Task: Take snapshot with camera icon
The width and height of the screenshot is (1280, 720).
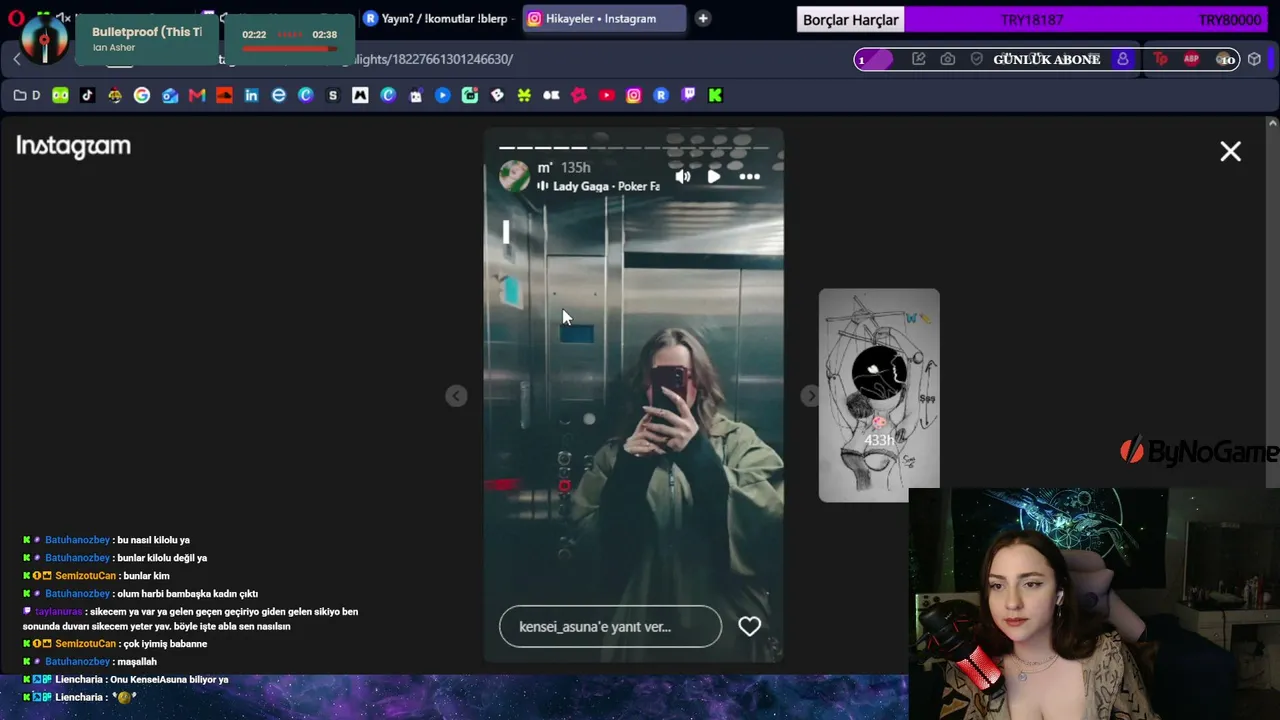Action: point(947,59)
